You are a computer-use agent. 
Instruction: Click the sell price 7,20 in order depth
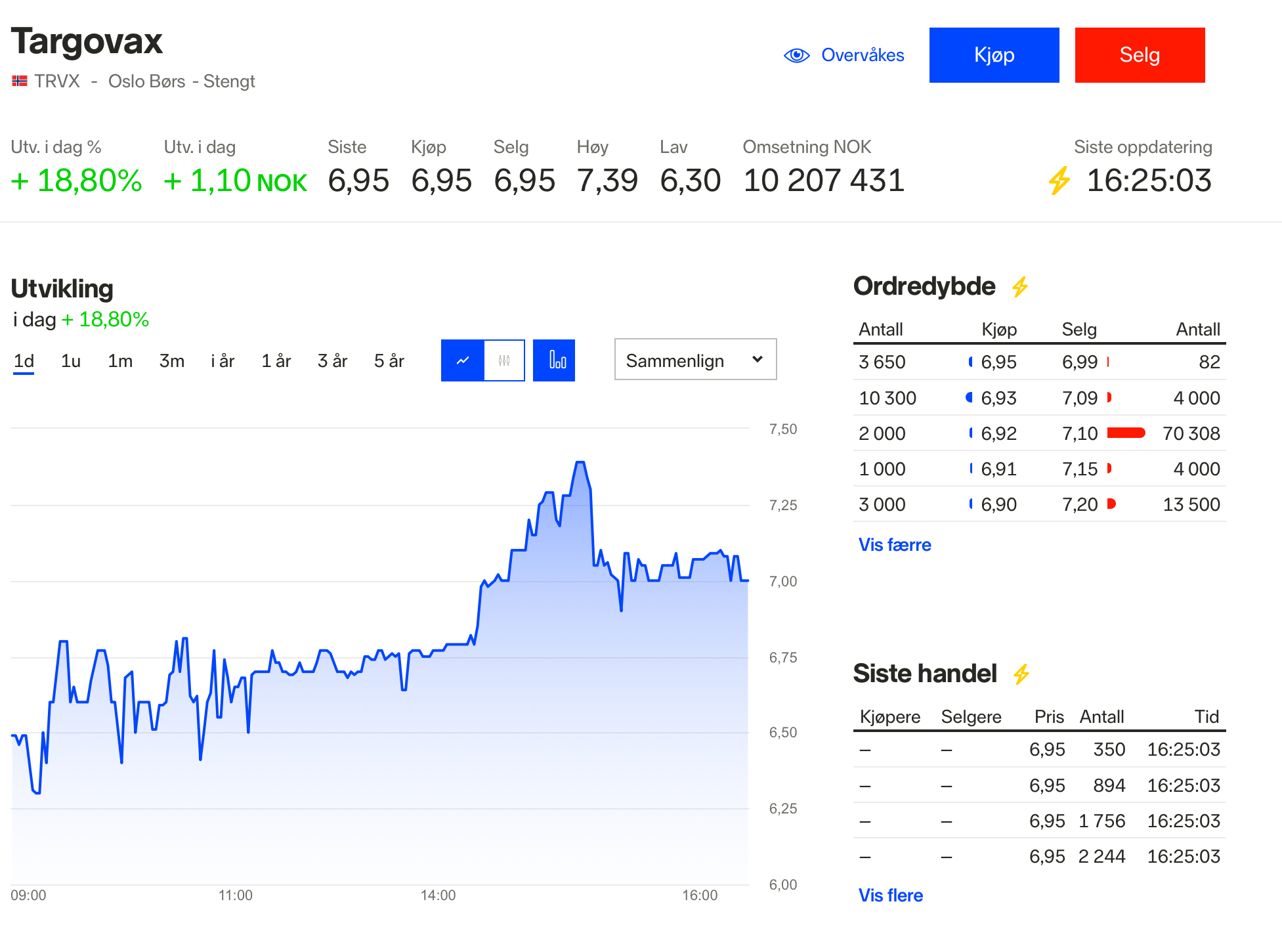point(1080,504)
